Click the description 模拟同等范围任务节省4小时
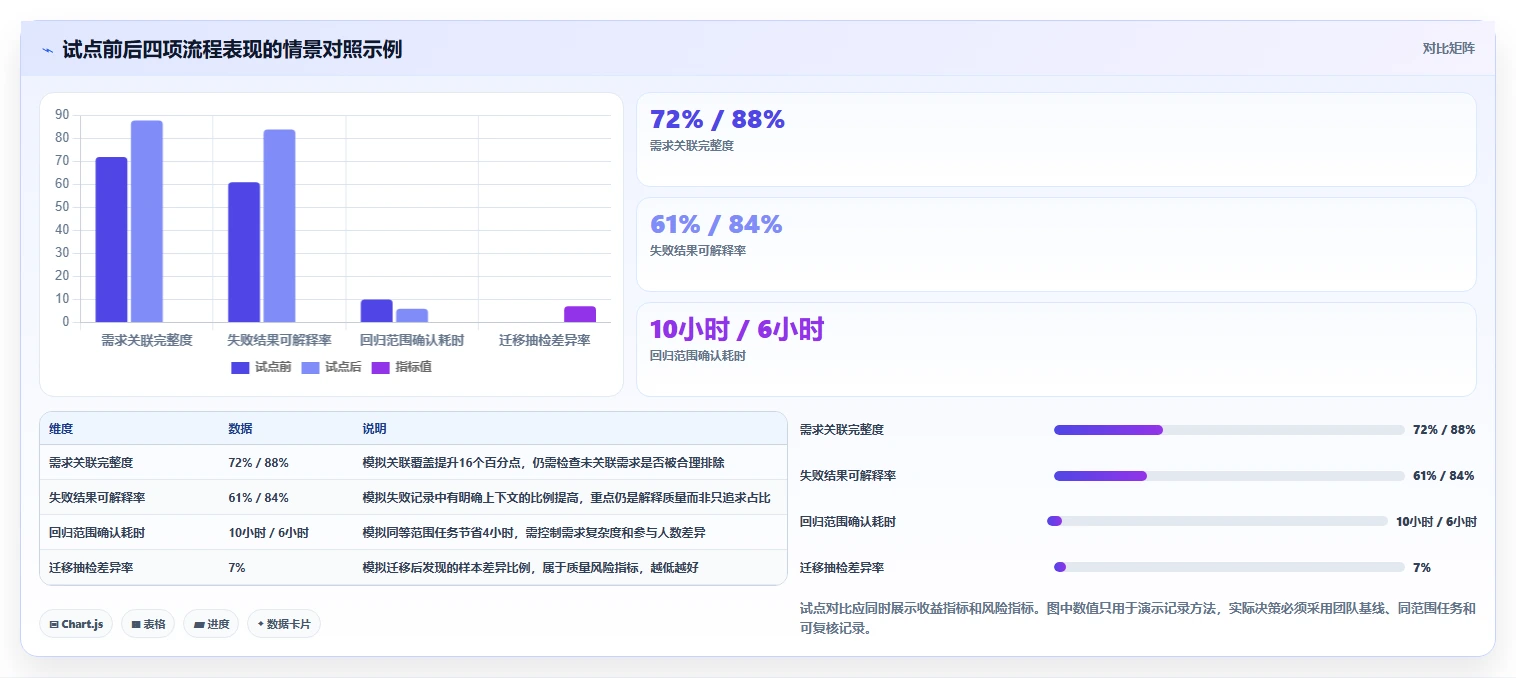 534,533
